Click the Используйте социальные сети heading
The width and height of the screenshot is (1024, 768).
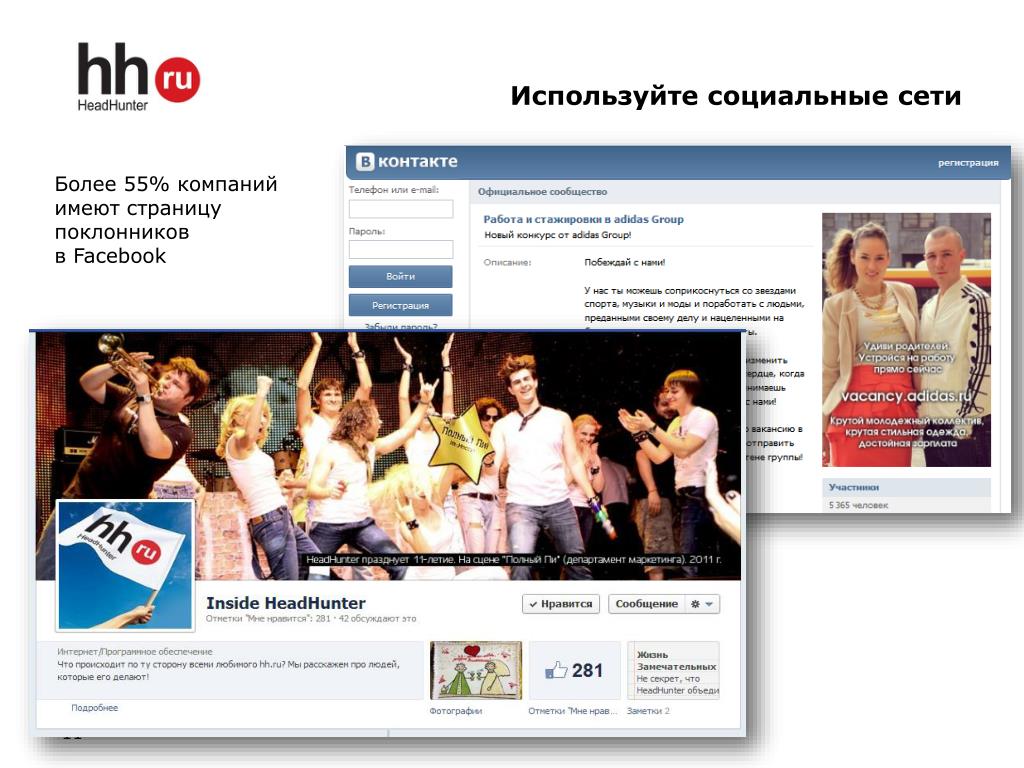736,96
